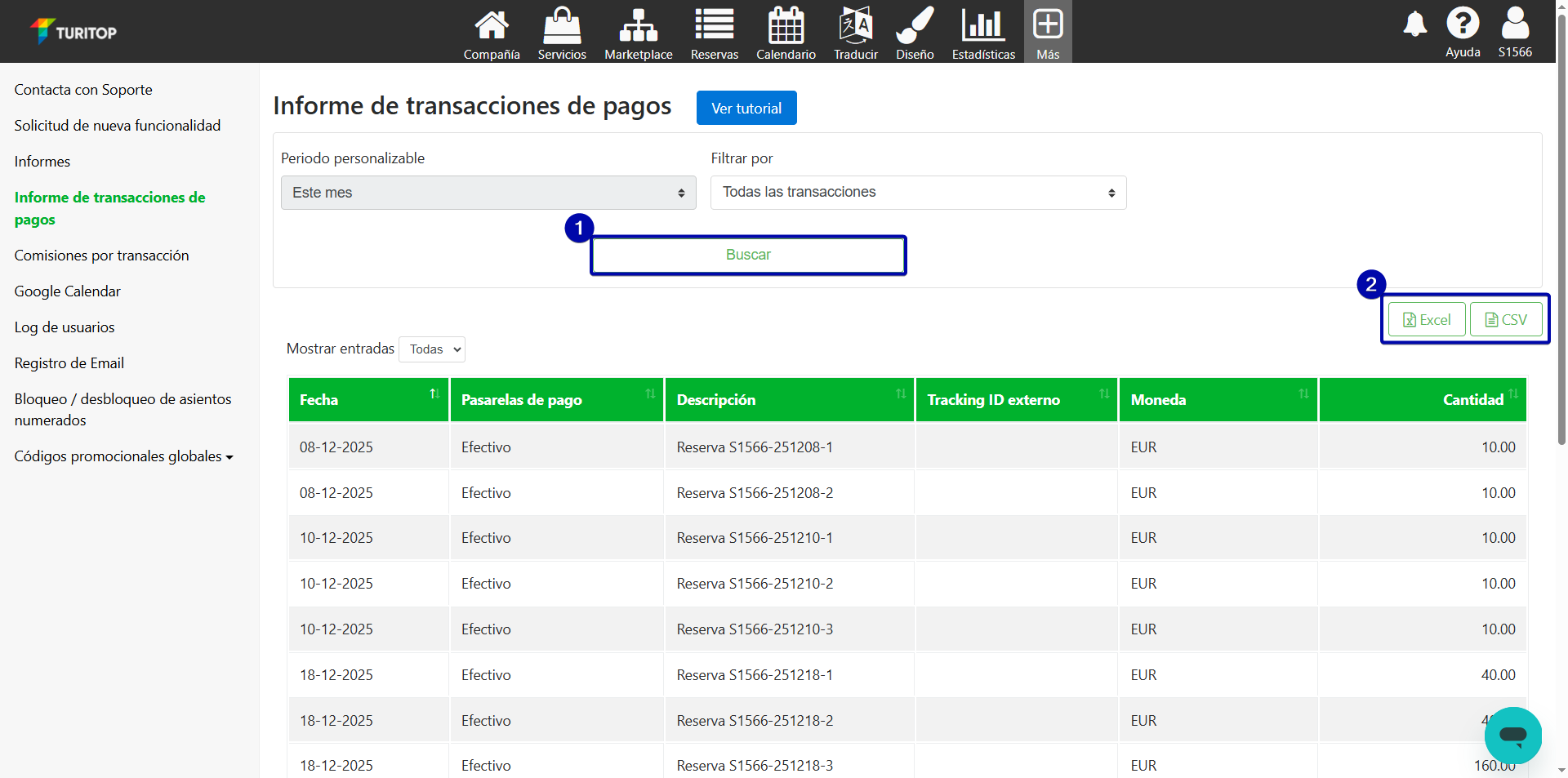
Task: Go to Marketplace icon in navbar
Action: tap(638, 26)
